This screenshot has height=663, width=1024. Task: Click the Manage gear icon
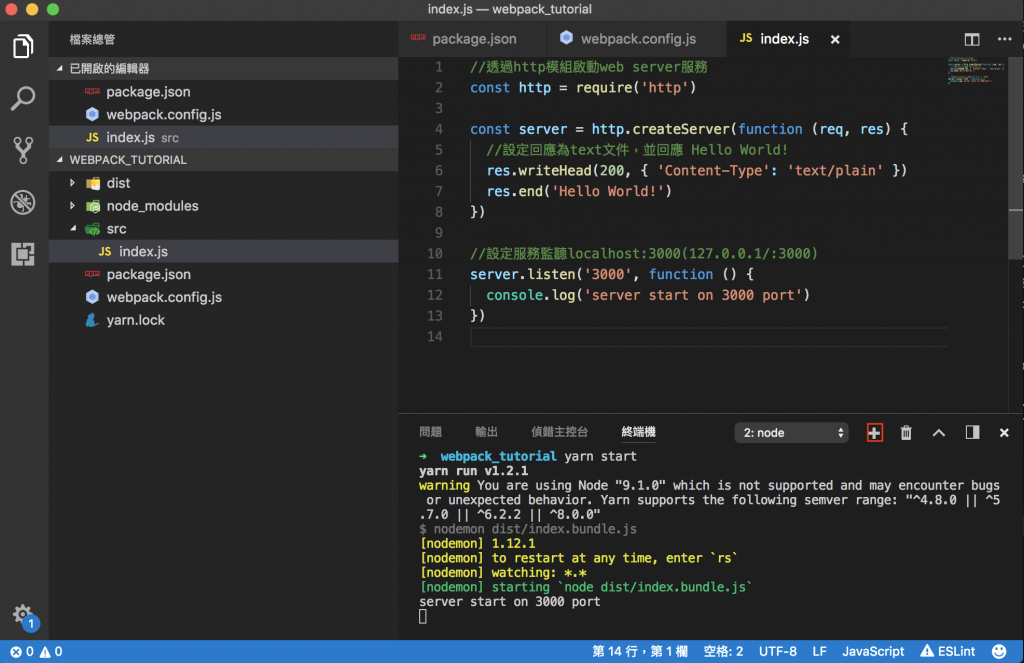[22, 613]
